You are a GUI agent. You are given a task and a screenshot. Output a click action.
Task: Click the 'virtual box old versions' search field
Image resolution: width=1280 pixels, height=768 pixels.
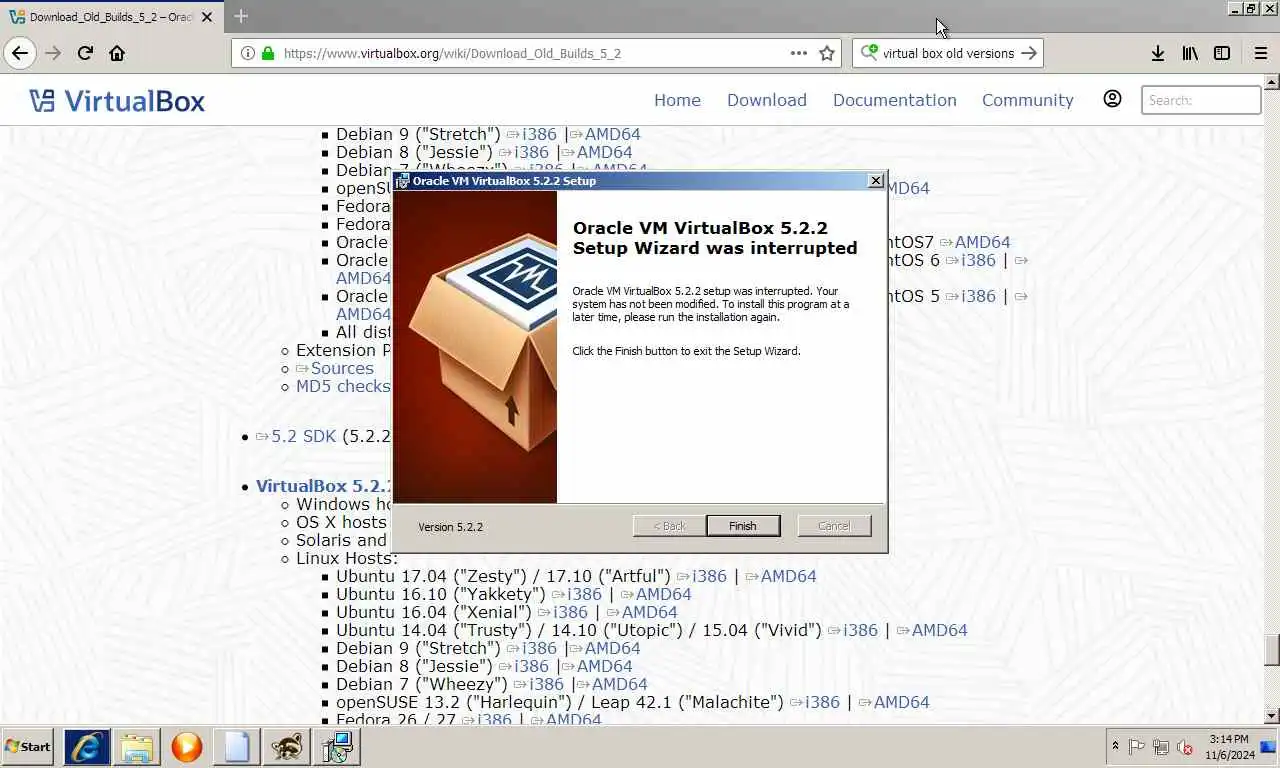(x=948, y=53)
